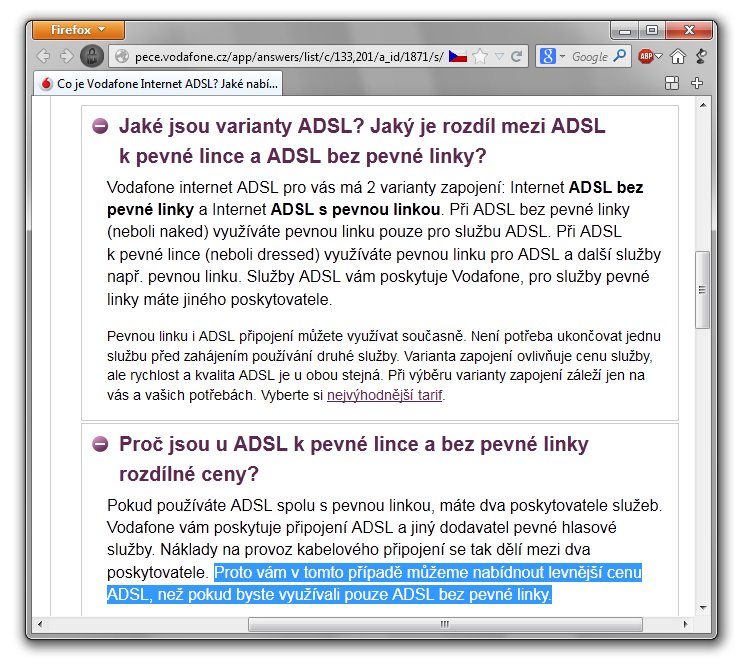This screenshot has width=747, height=668.
Task: Open the tab groups grid icon
Action: pyautogui.click(x=672, y=83)
